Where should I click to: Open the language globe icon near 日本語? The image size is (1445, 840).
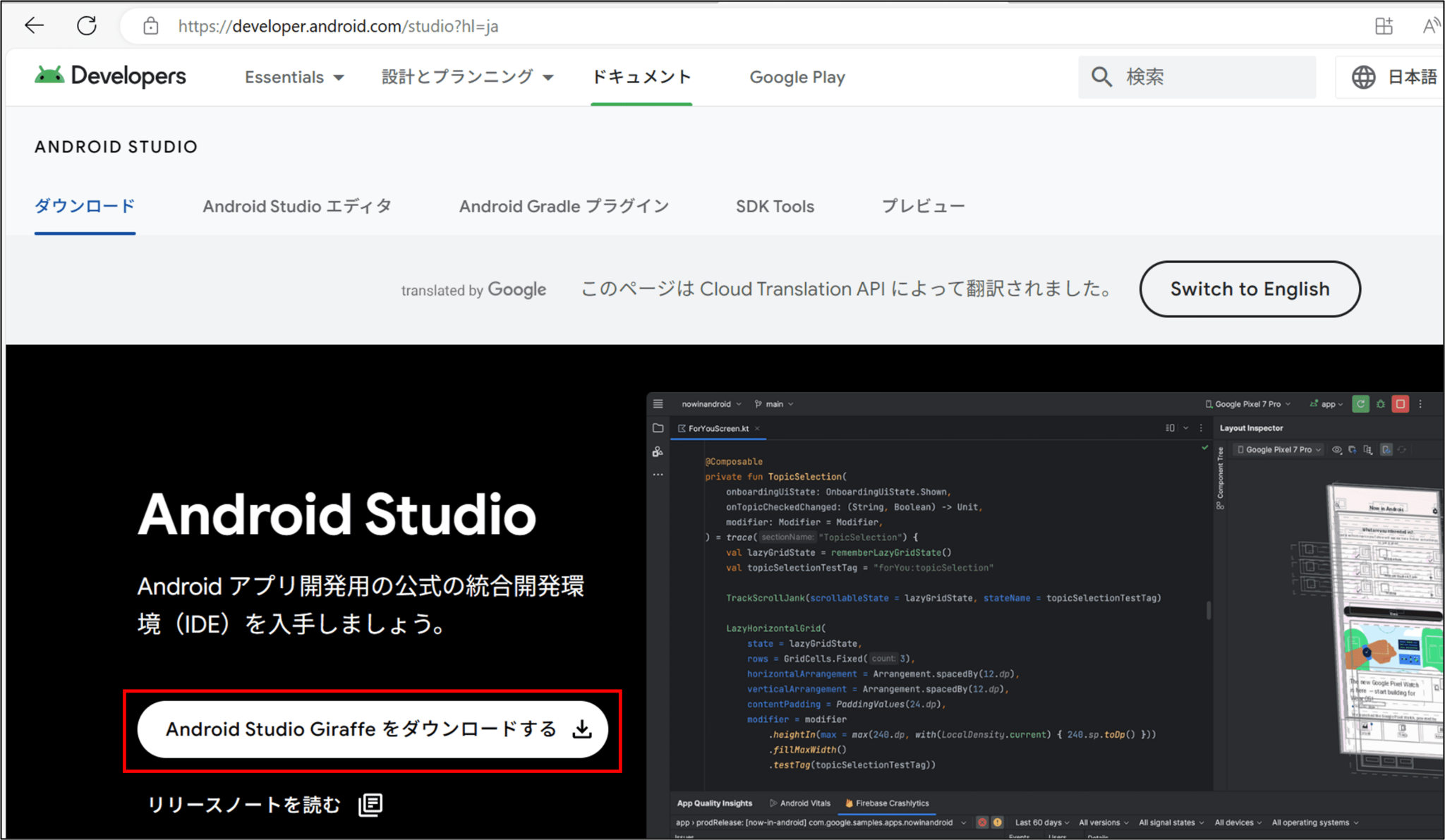1363,77
